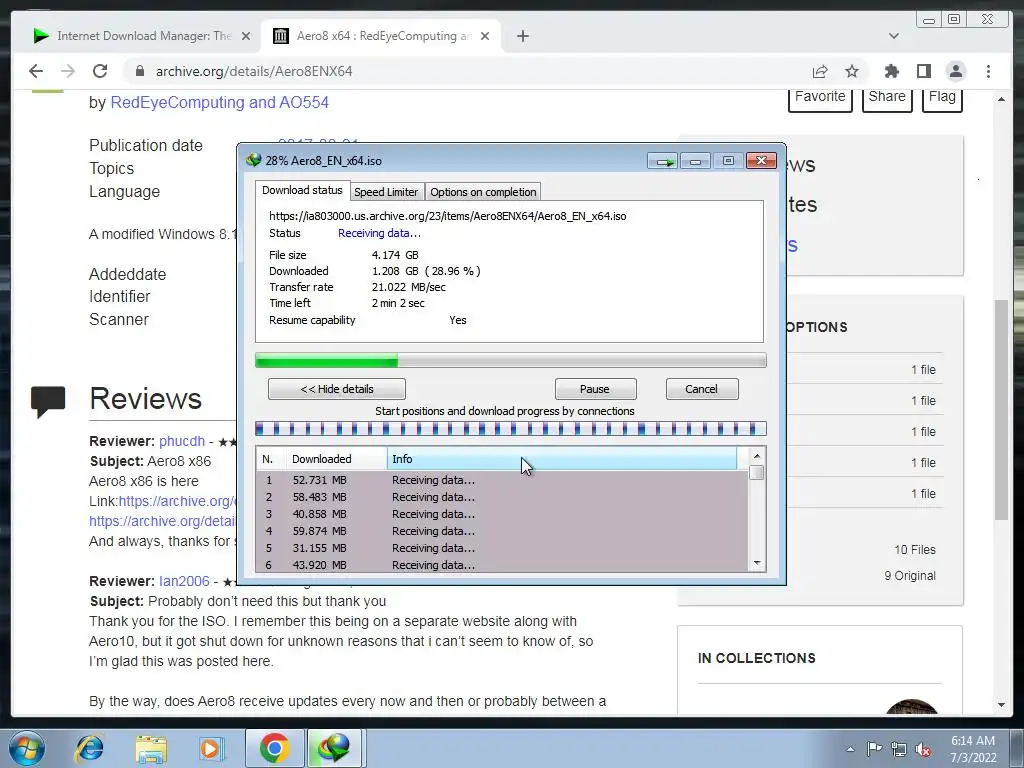Click the padlock site info icon

[139, 71]
